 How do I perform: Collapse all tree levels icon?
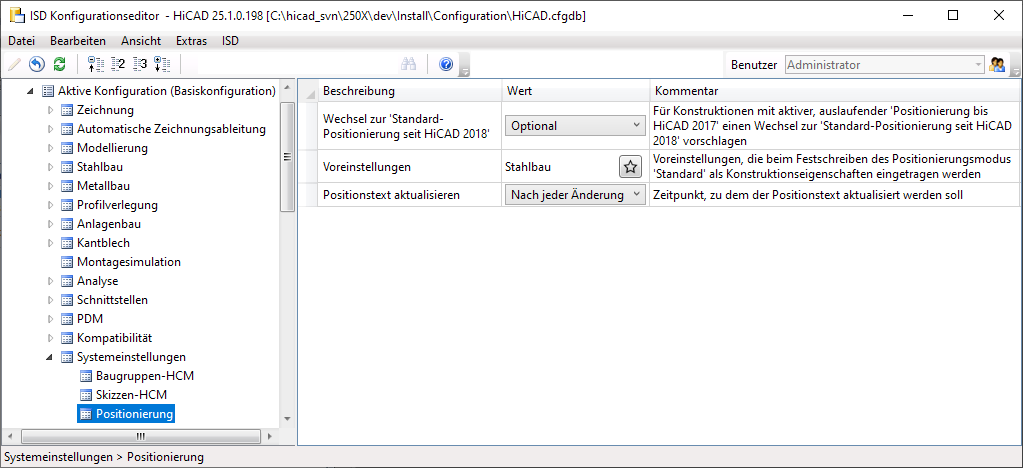pyautogui.click(x=95, y=64)
